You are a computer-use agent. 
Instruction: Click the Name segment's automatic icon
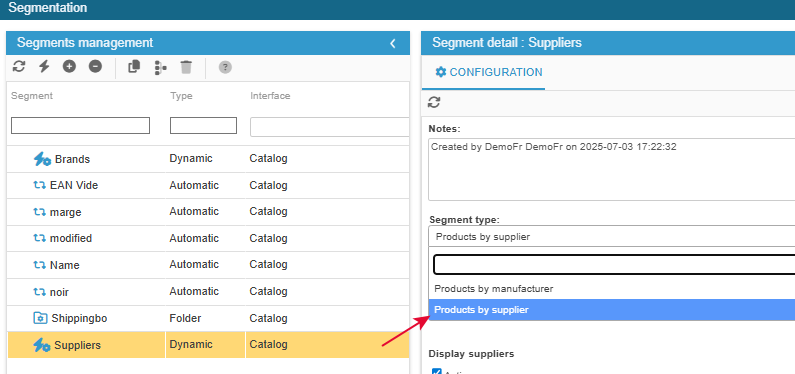(x=40, y=265)
